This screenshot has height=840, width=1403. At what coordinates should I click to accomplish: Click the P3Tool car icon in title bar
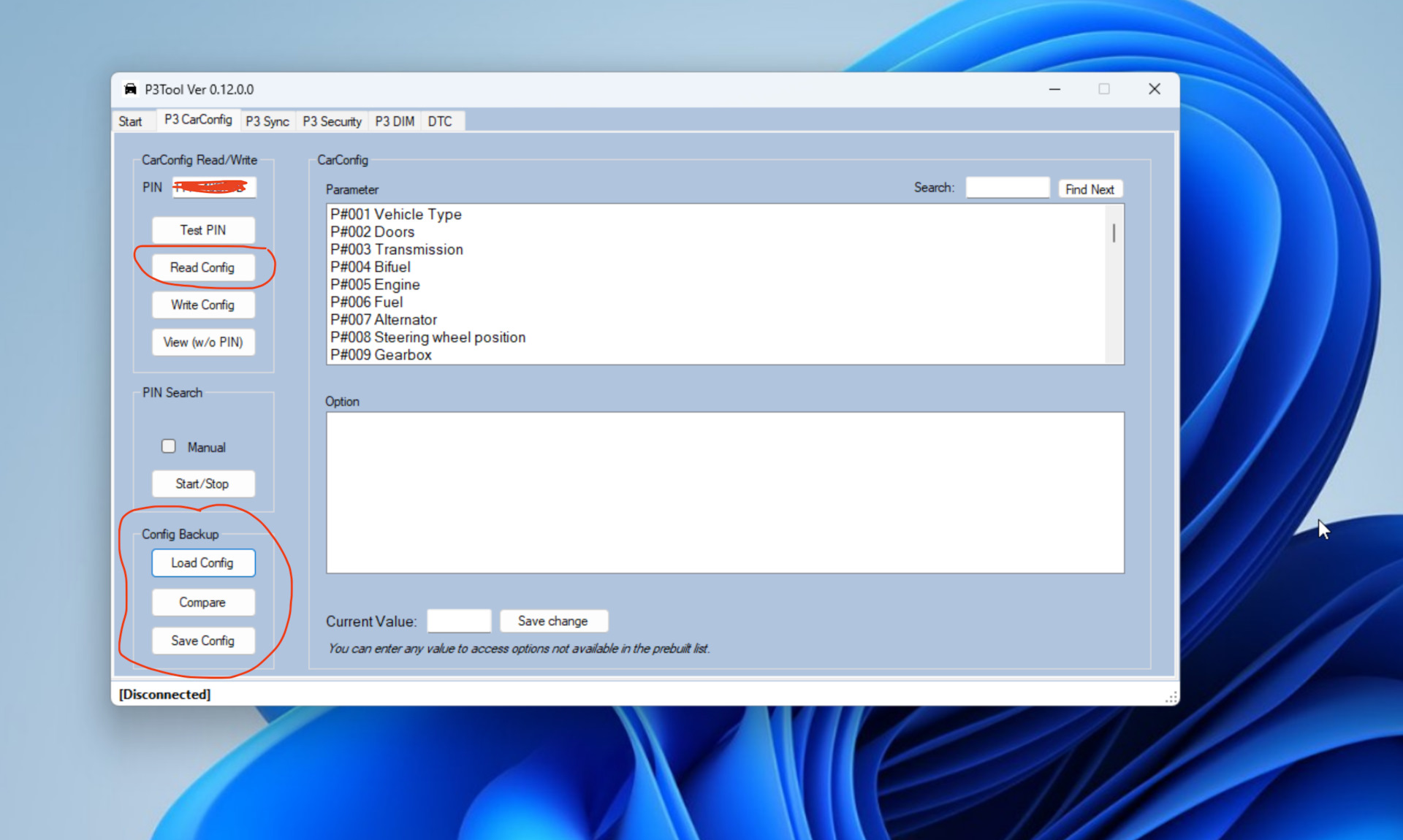tap(130, 89)
